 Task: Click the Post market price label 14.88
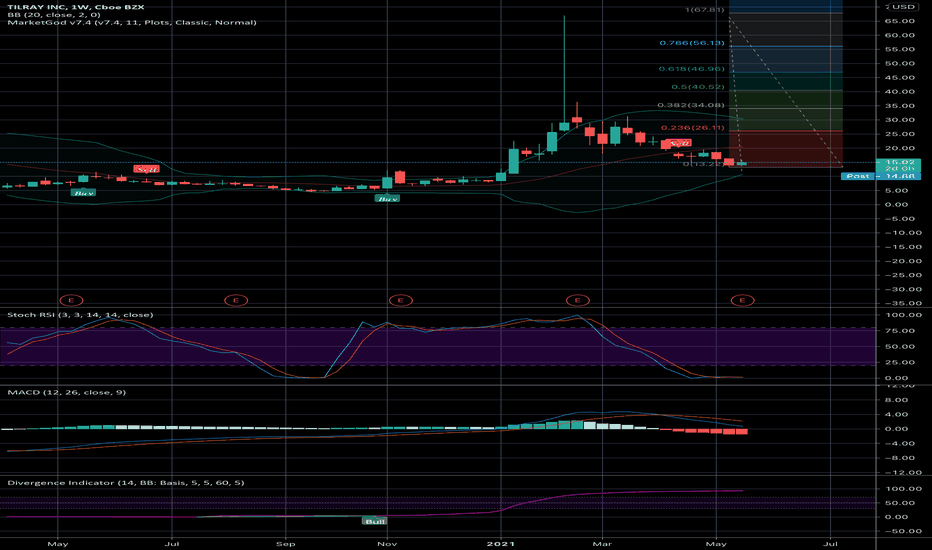pyautogui.click(x=881, y=176)
